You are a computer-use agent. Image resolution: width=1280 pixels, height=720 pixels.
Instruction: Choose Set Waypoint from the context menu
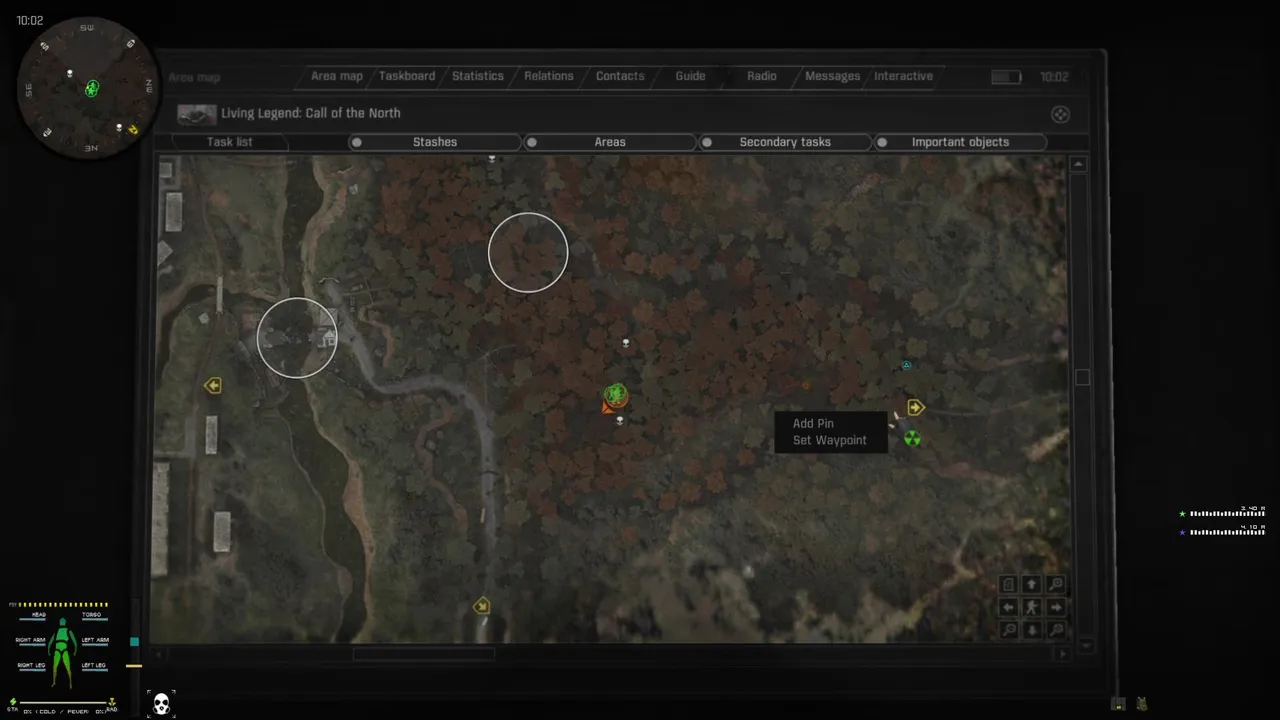(x=830, y=440)
